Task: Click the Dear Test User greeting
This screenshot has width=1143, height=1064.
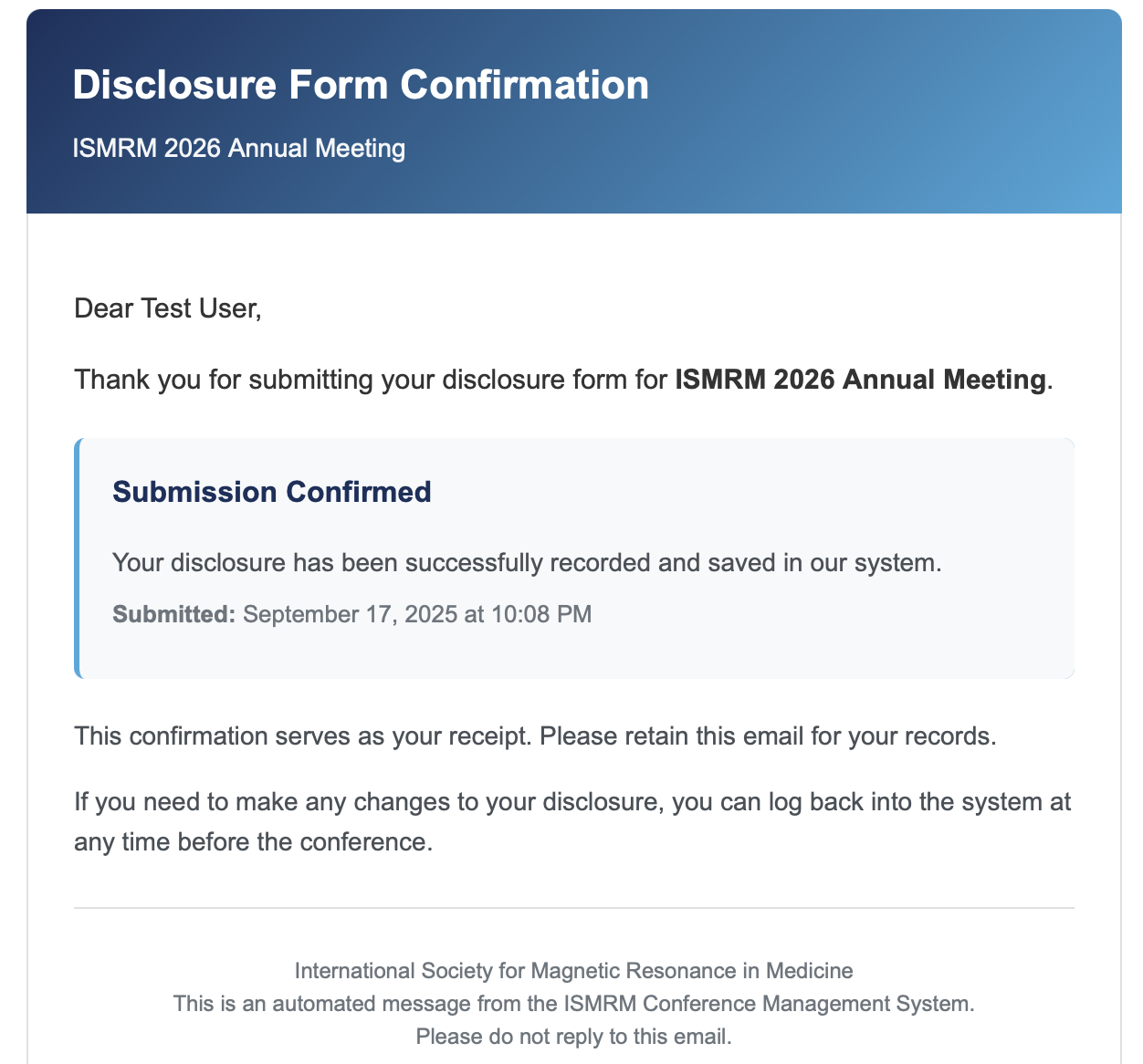Action: click(168, 308)
